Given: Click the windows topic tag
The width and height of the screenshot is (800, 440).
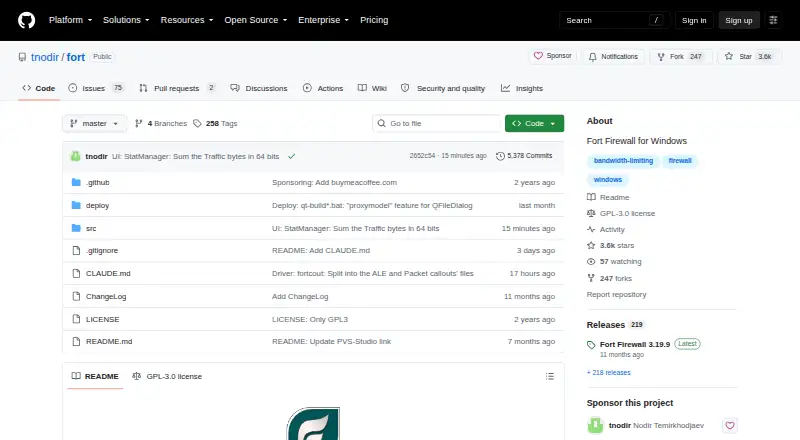Looking at the screenshot, I should pos(608,180).
